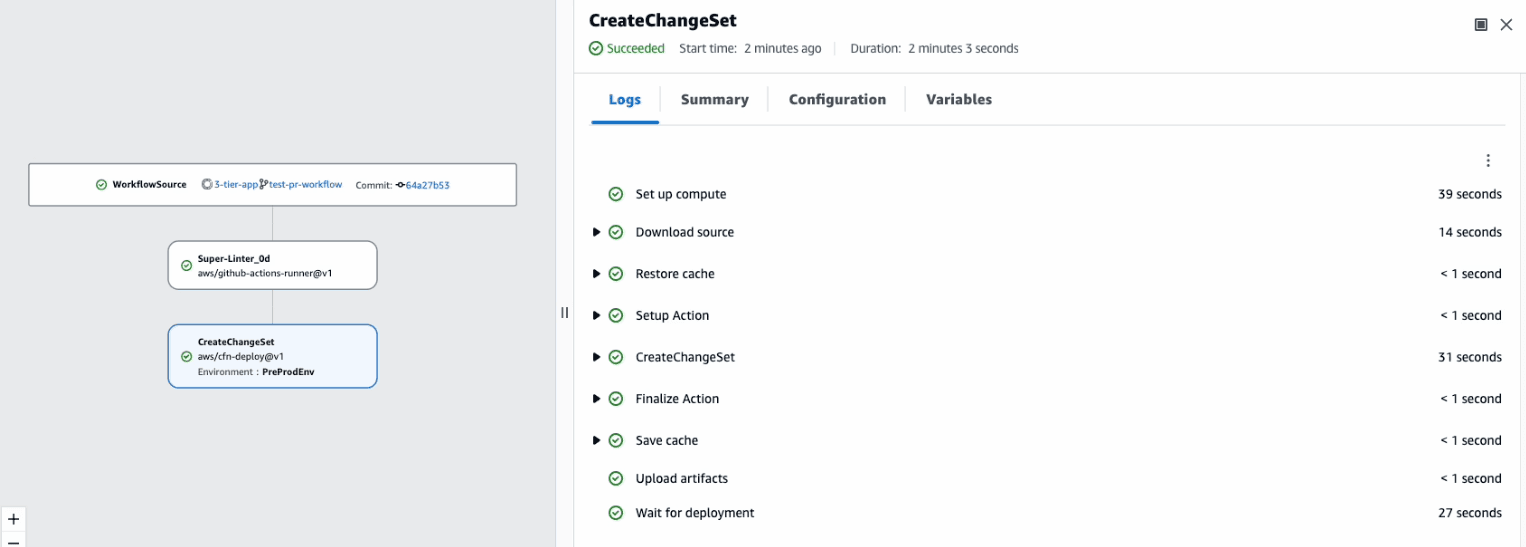Viewport: 1526px width, 547px height.
Task: Open the Summary tab
Action: tap(715, 100)
